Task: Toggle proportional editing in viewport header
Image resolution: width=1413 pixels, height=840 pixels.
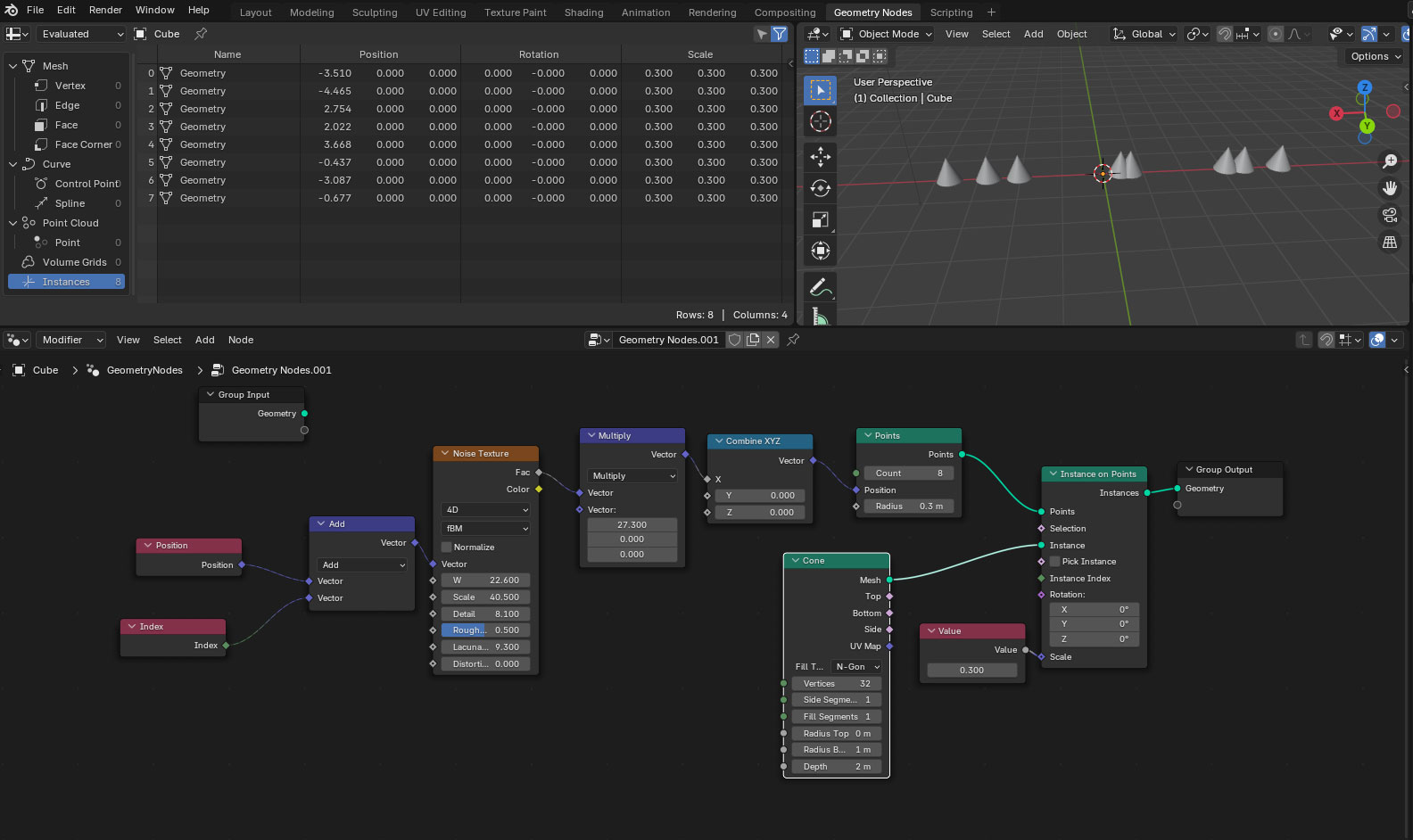Action: point(1276,34)
